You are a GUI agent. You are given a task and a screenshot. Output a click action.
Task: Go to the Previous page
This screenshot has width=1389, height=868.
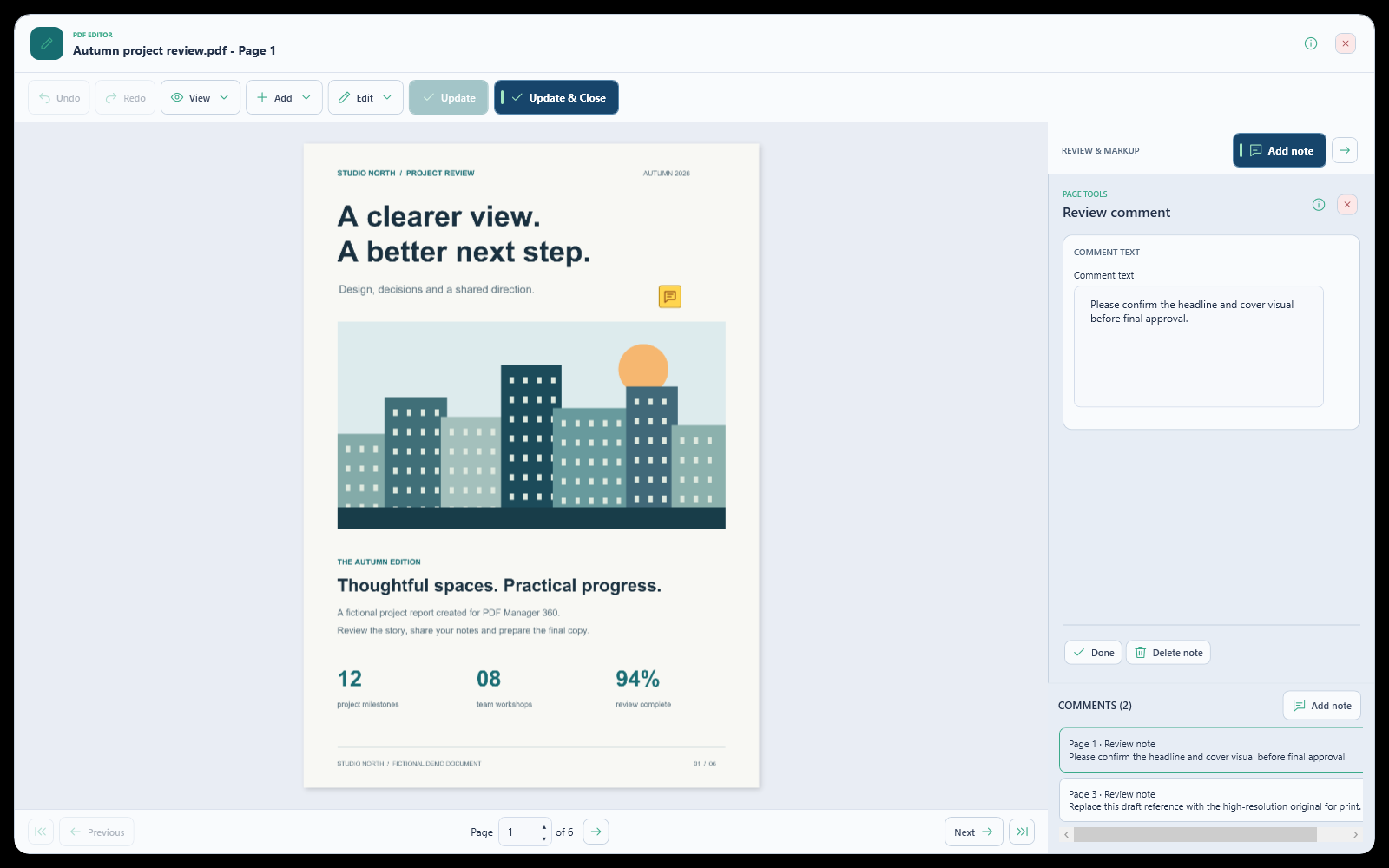tap(97, 832)
